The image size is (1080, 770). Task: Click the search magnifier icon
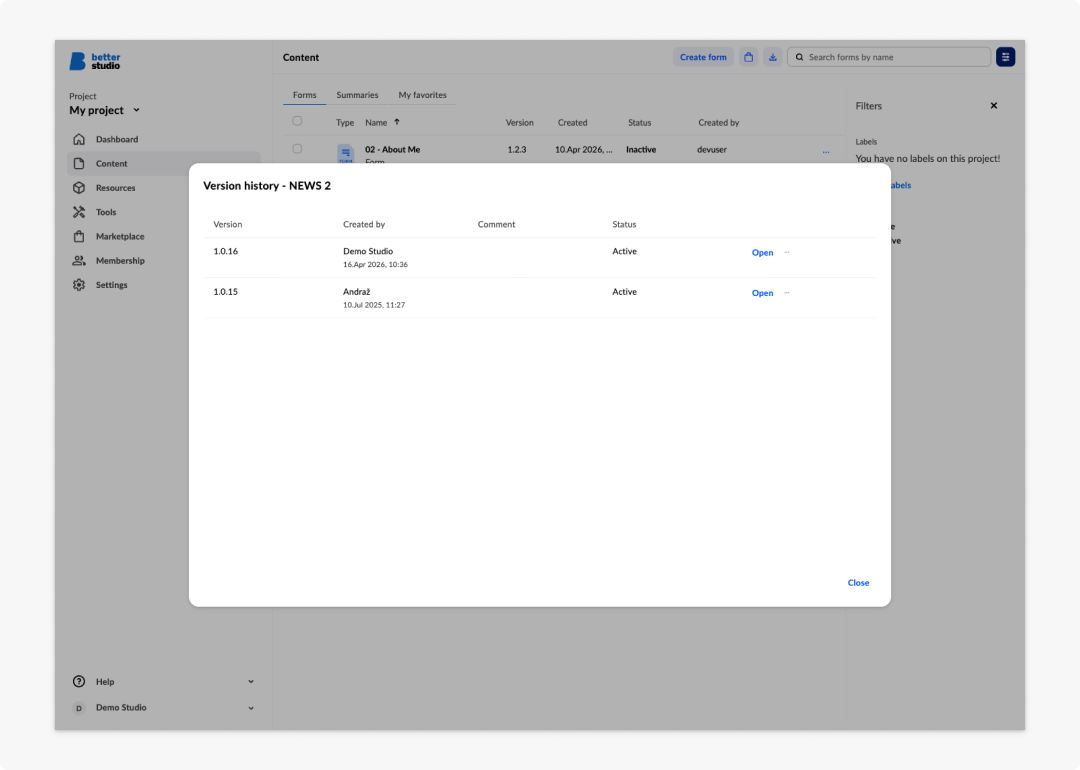tap(800, 57)
